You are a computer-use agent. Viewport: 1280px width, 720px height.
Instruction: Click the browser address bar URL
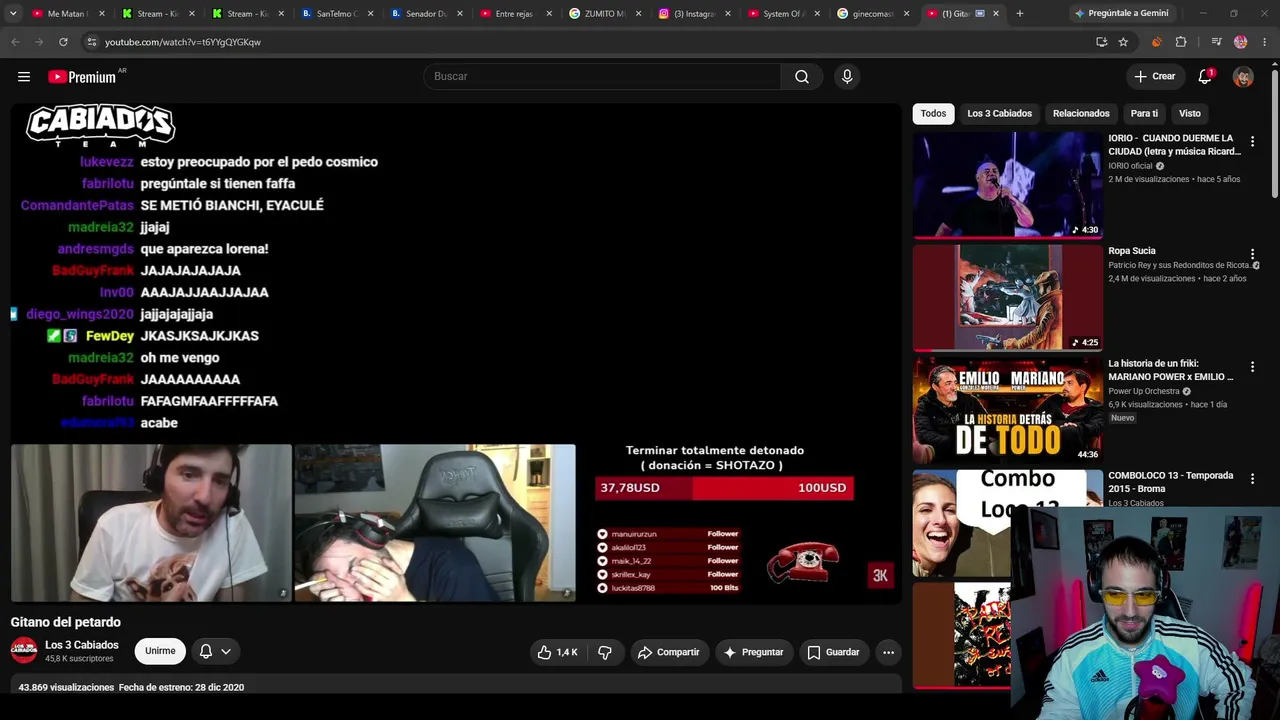(183, 42)
